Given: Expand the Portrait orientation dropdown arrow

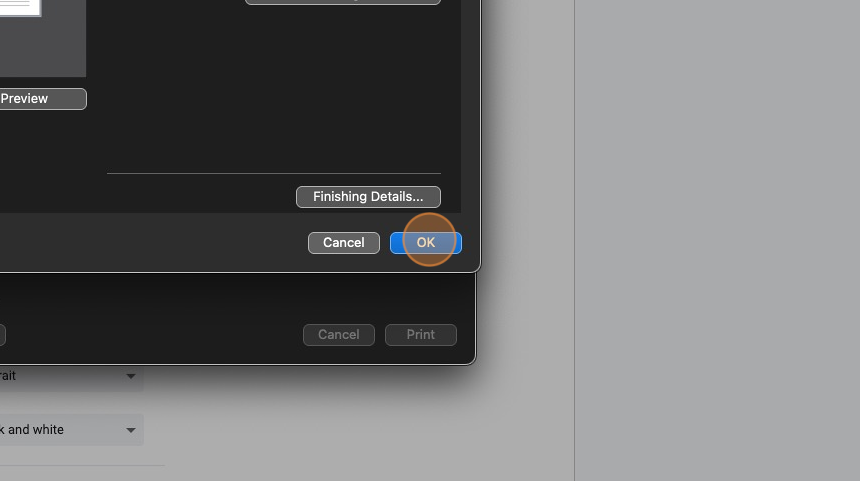Looking at the screenshot, I should click(x=131, y=376).
